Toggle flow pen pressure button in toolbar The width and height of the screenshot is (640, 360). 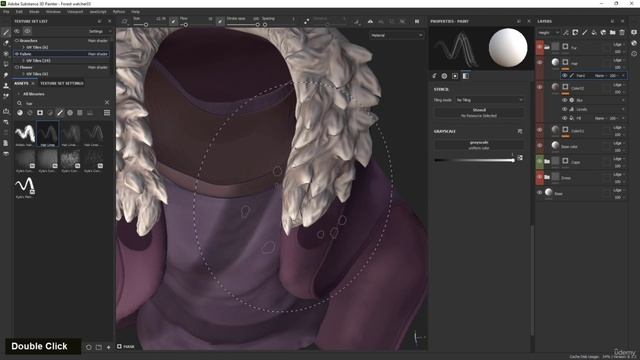pos(220,21)
